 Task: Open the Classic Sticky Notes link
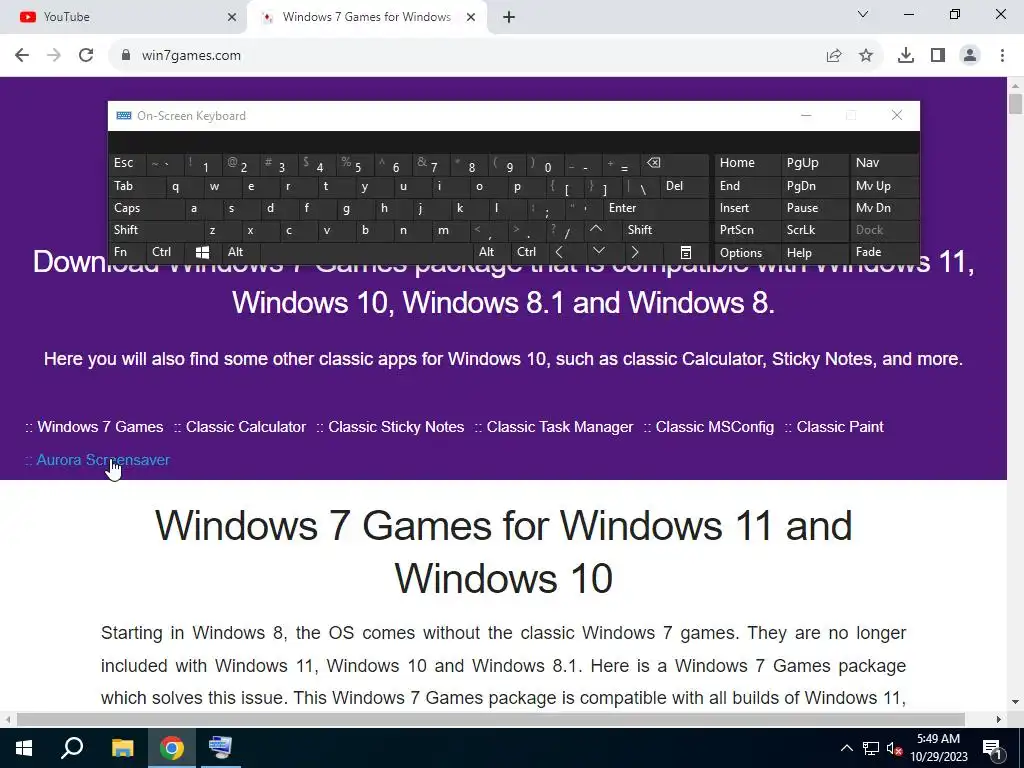click(x=396, y=427)
